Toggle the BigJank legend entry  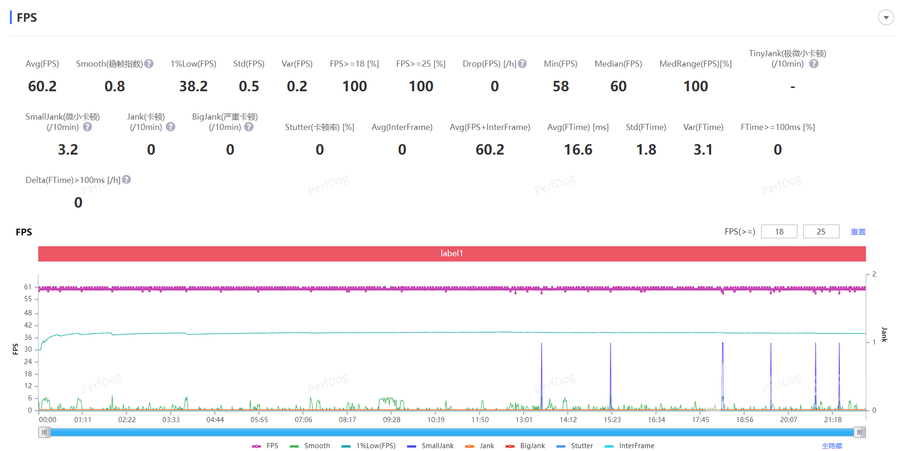click(x=526, y=446)
